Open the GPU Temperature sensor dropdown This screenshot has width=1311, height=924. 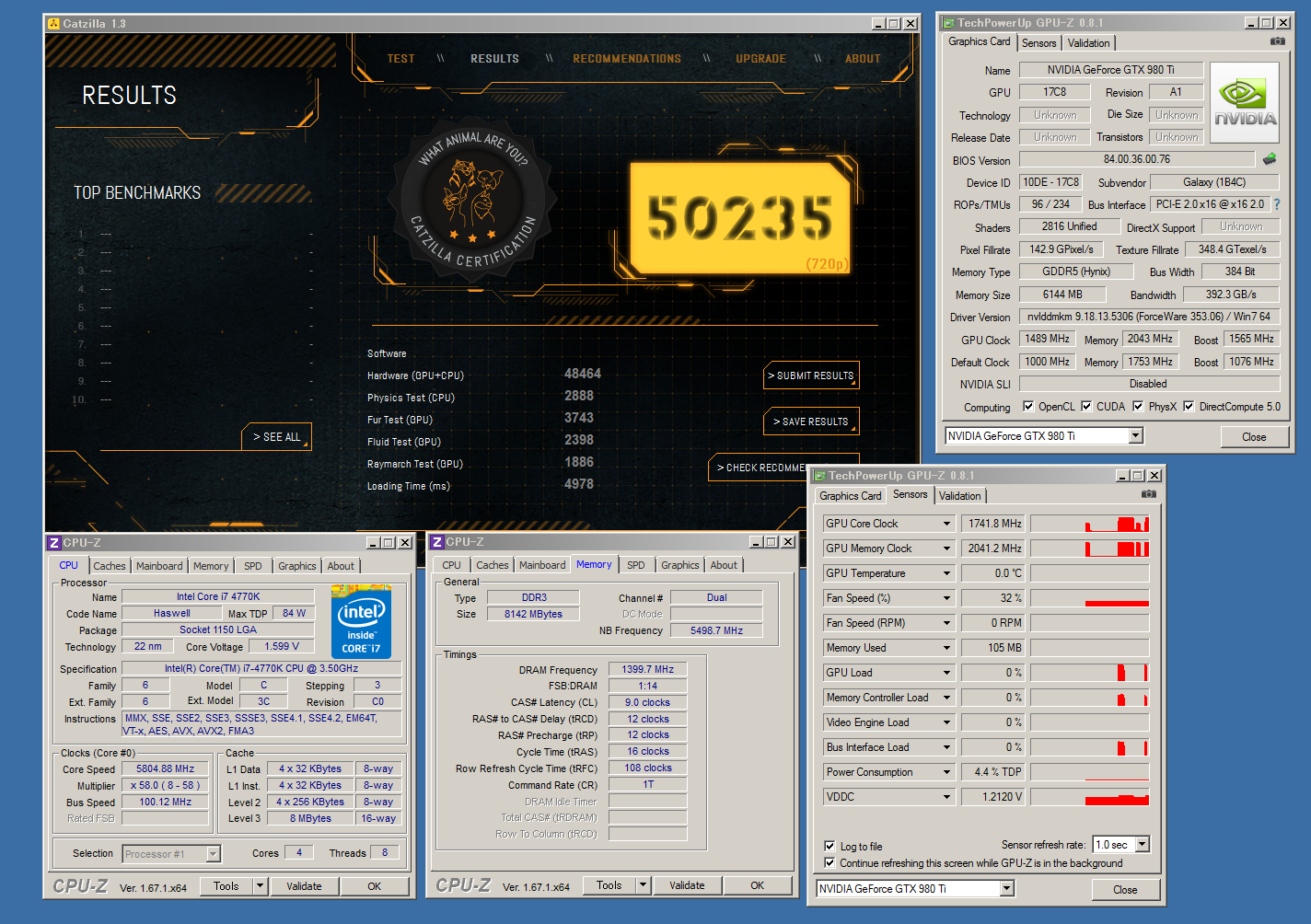[x=946, y=573]
